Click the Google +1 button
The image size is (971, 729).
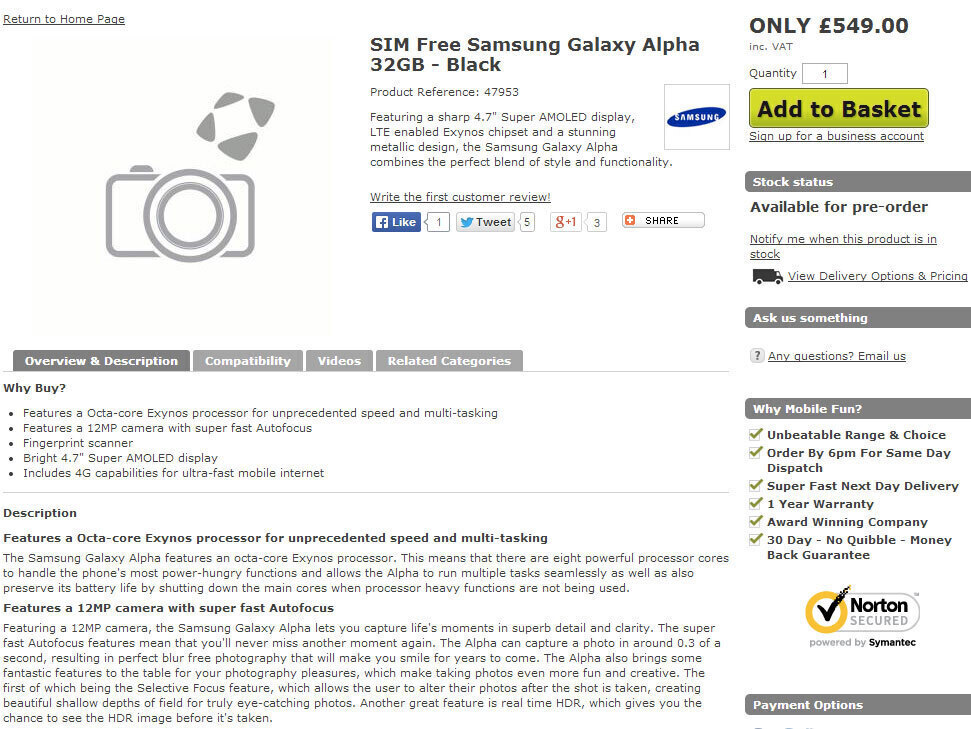pos(566,222)
